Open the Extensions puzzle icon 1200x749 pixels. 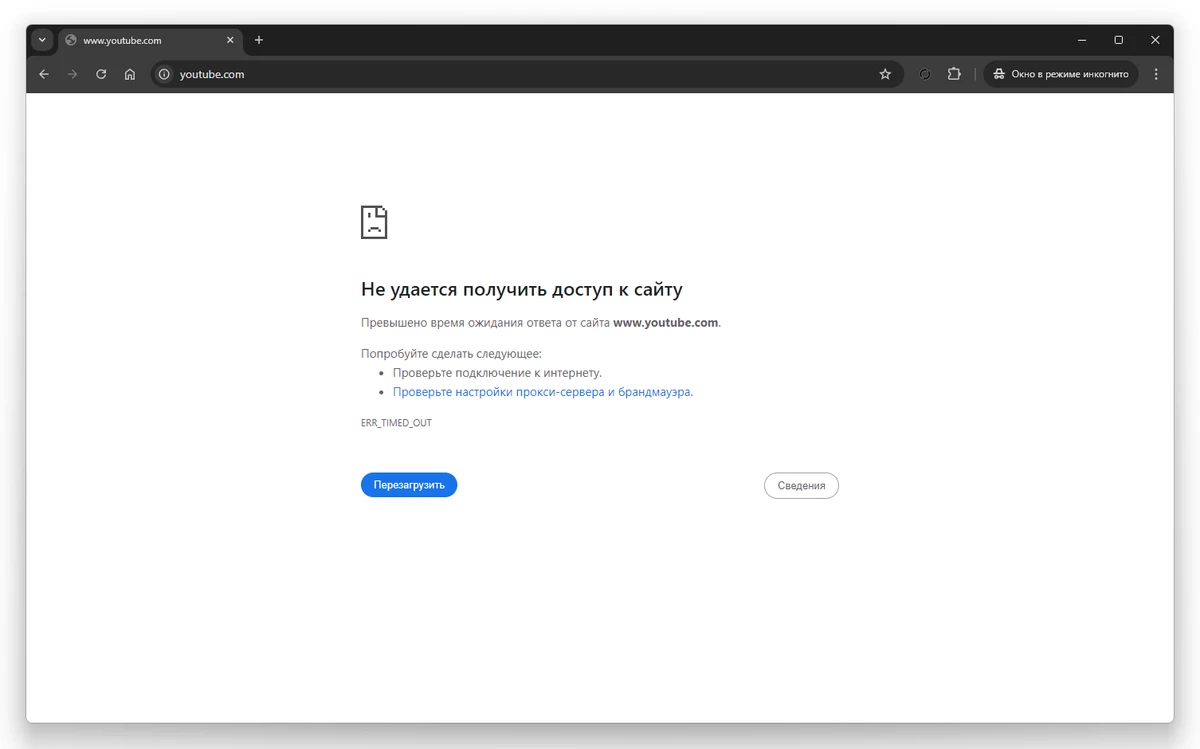tap(954, 74)
